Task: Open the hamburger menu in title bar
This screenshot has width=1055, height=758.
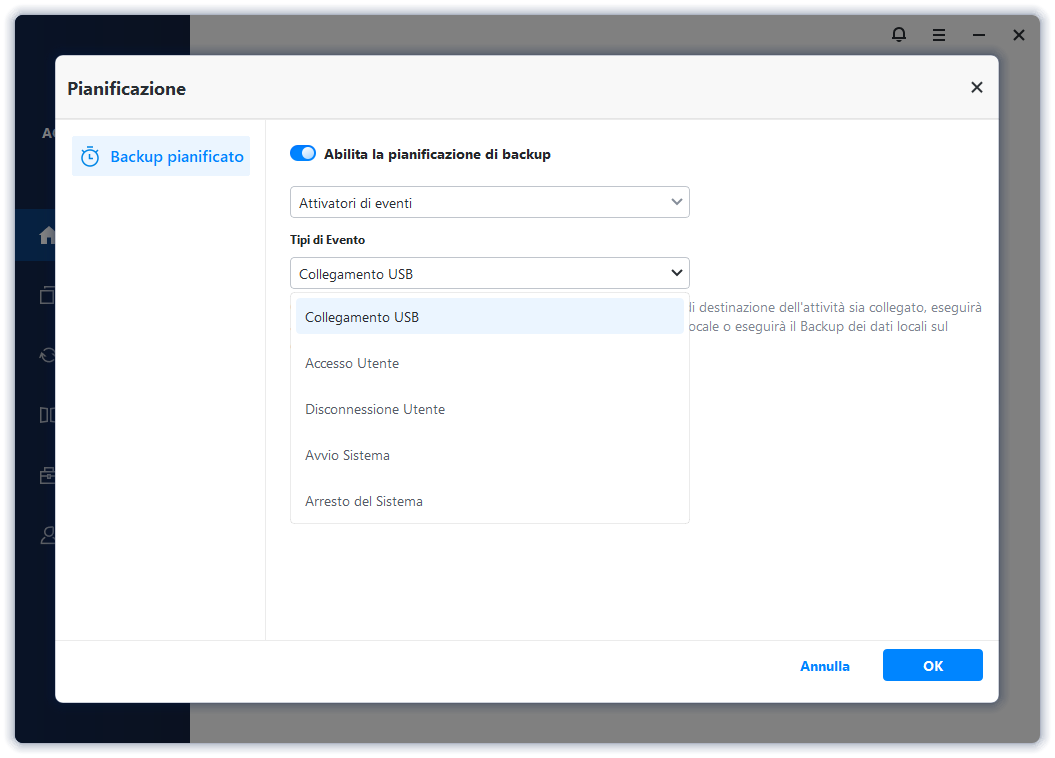Action: [939, 35]
